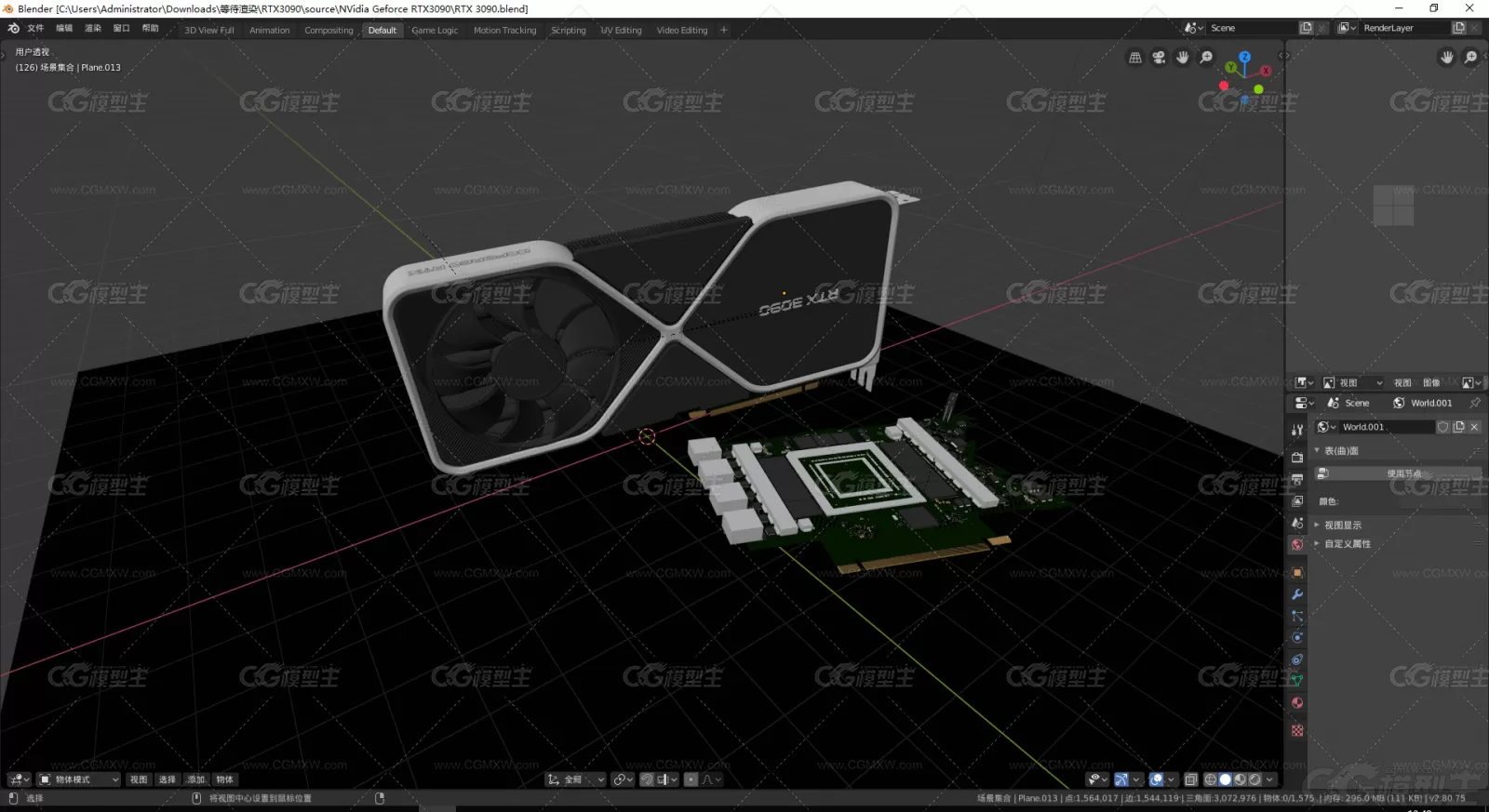1489x812 pixels.
Task: Switch to the Scripting workspace tab
Action: (569, 30)
